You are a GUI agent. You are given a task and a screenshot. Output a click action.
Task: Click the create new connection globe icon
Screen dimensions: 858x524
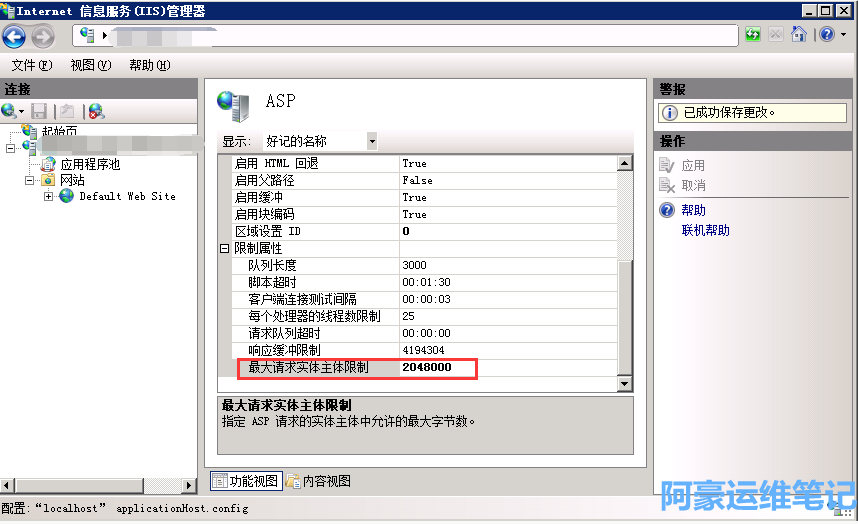(x=9, y=111)
